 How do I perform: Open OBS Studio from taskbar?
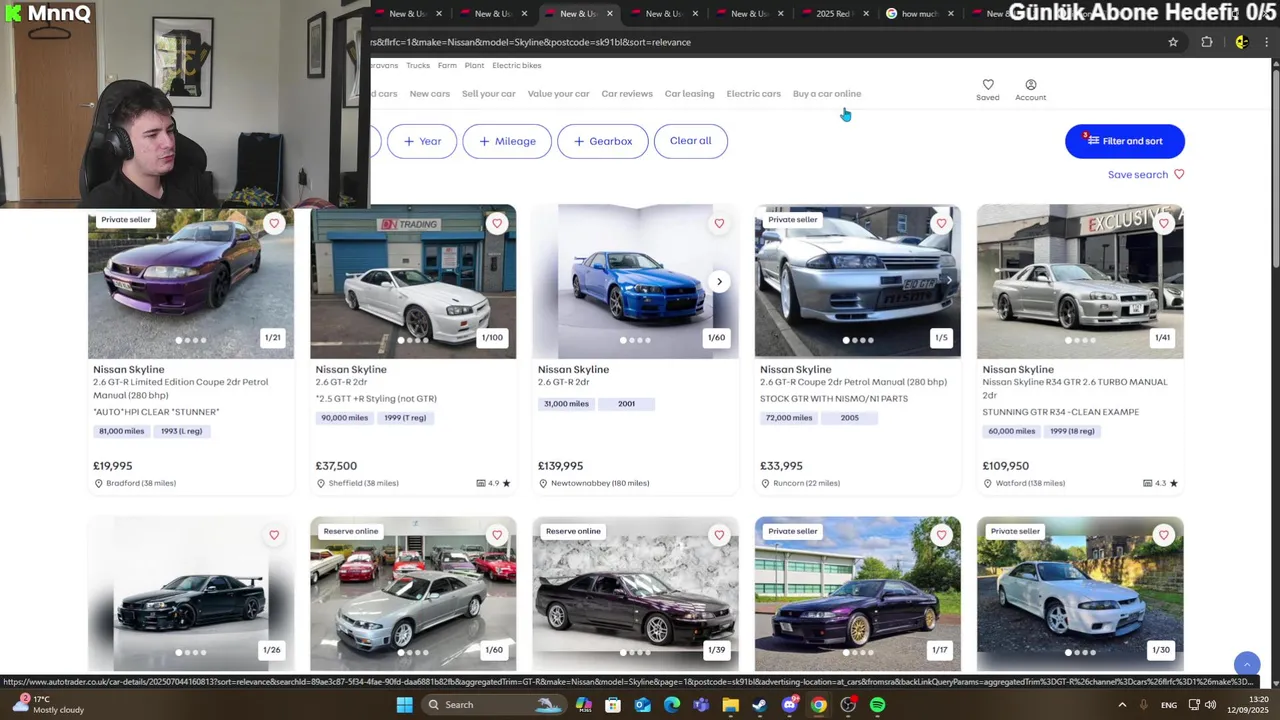click(x=848, y=705)
